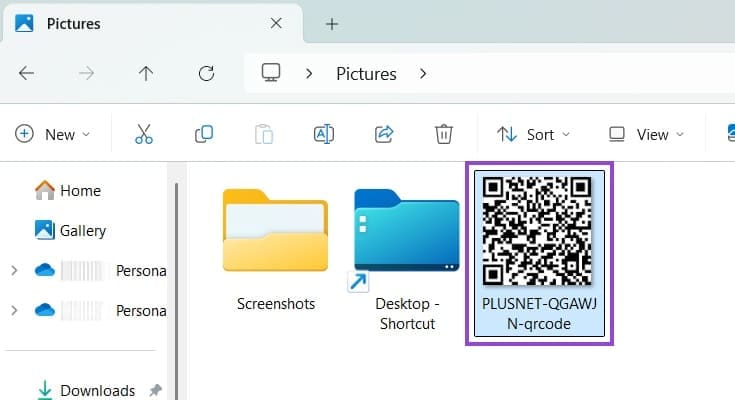735x400 pixels.
Task: Click the Share icon in toolbar
Action: (383, 134)
